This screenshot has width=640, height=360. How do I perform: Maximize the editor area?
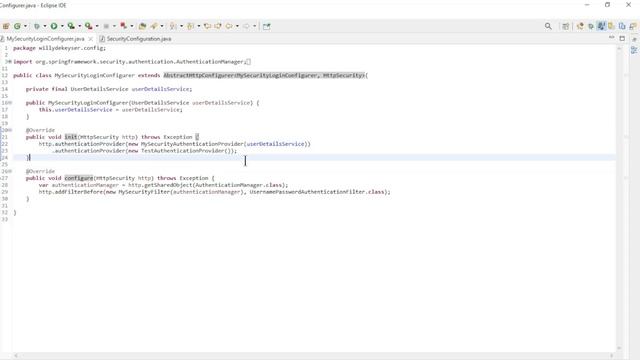pos(622,38)
